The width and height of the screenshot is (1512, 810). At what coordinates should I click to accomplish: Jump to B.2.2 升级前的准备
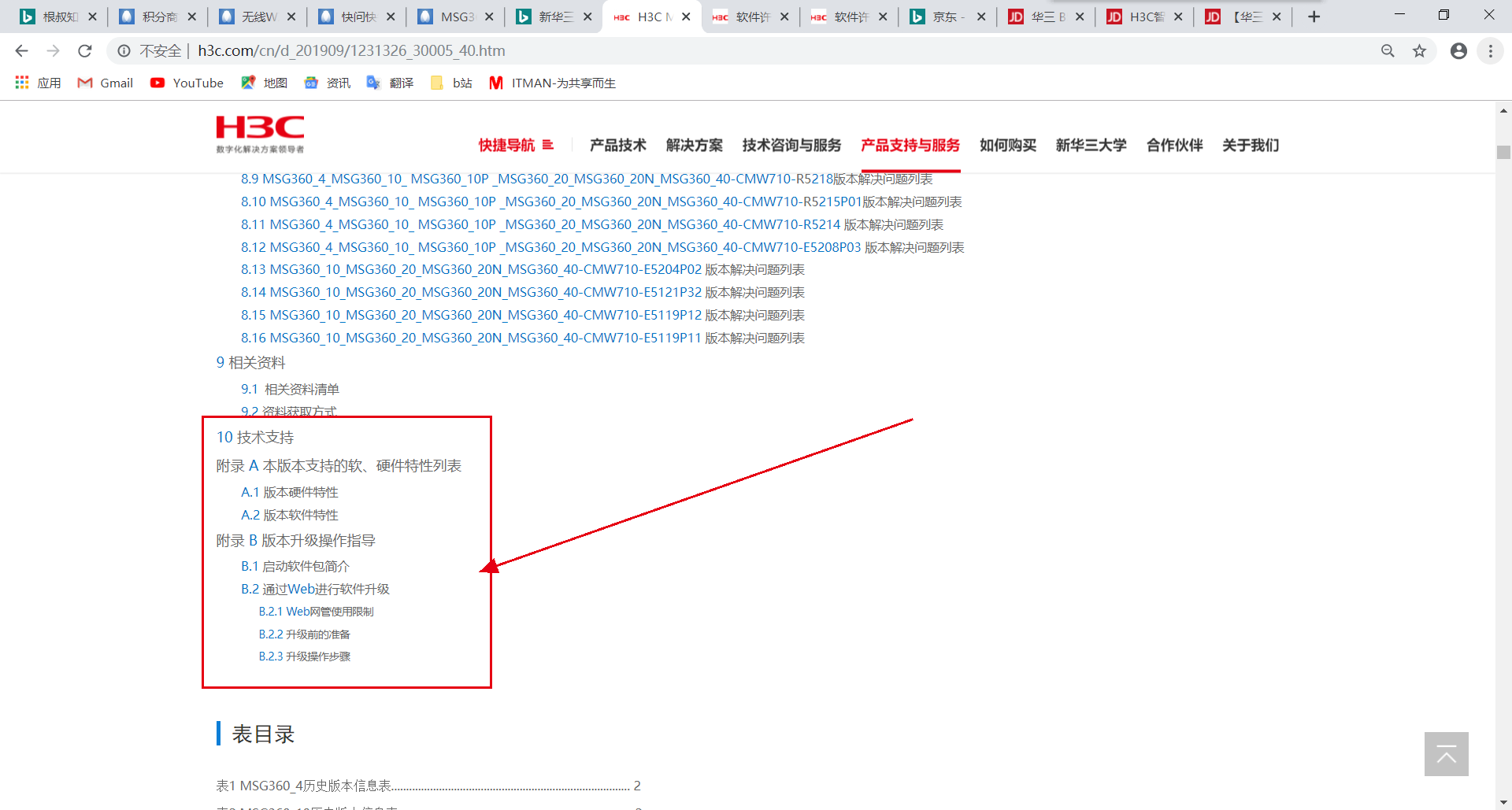coord(305,634)
